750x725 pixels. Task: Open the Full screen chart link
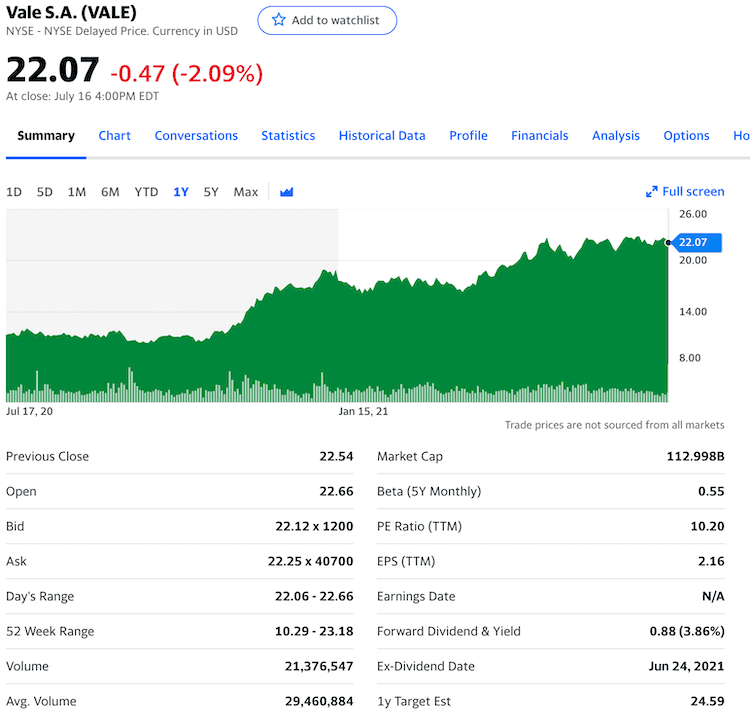tap(685, 192)
